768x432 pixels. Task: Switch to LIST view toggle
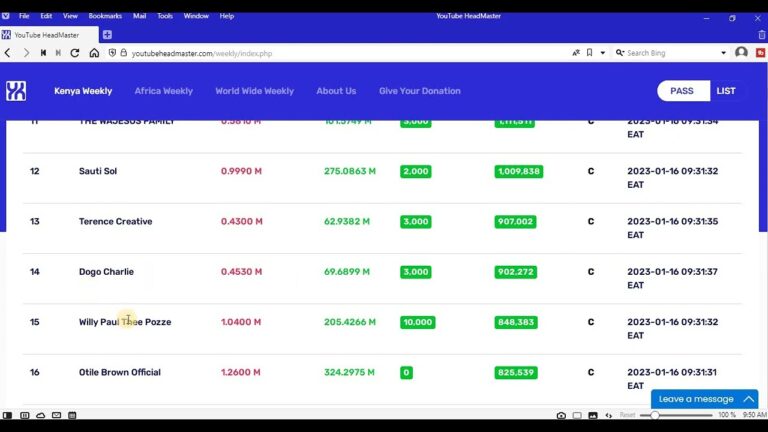[x=726, y=91]
